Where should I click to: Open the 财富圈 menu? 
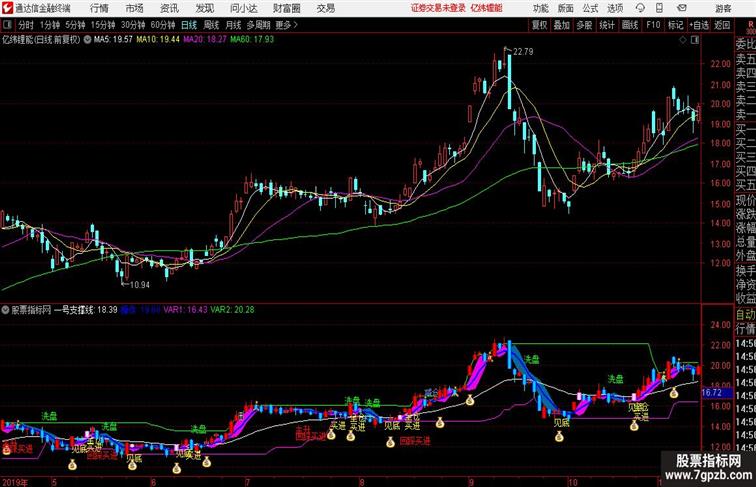[x=287, y=8]
